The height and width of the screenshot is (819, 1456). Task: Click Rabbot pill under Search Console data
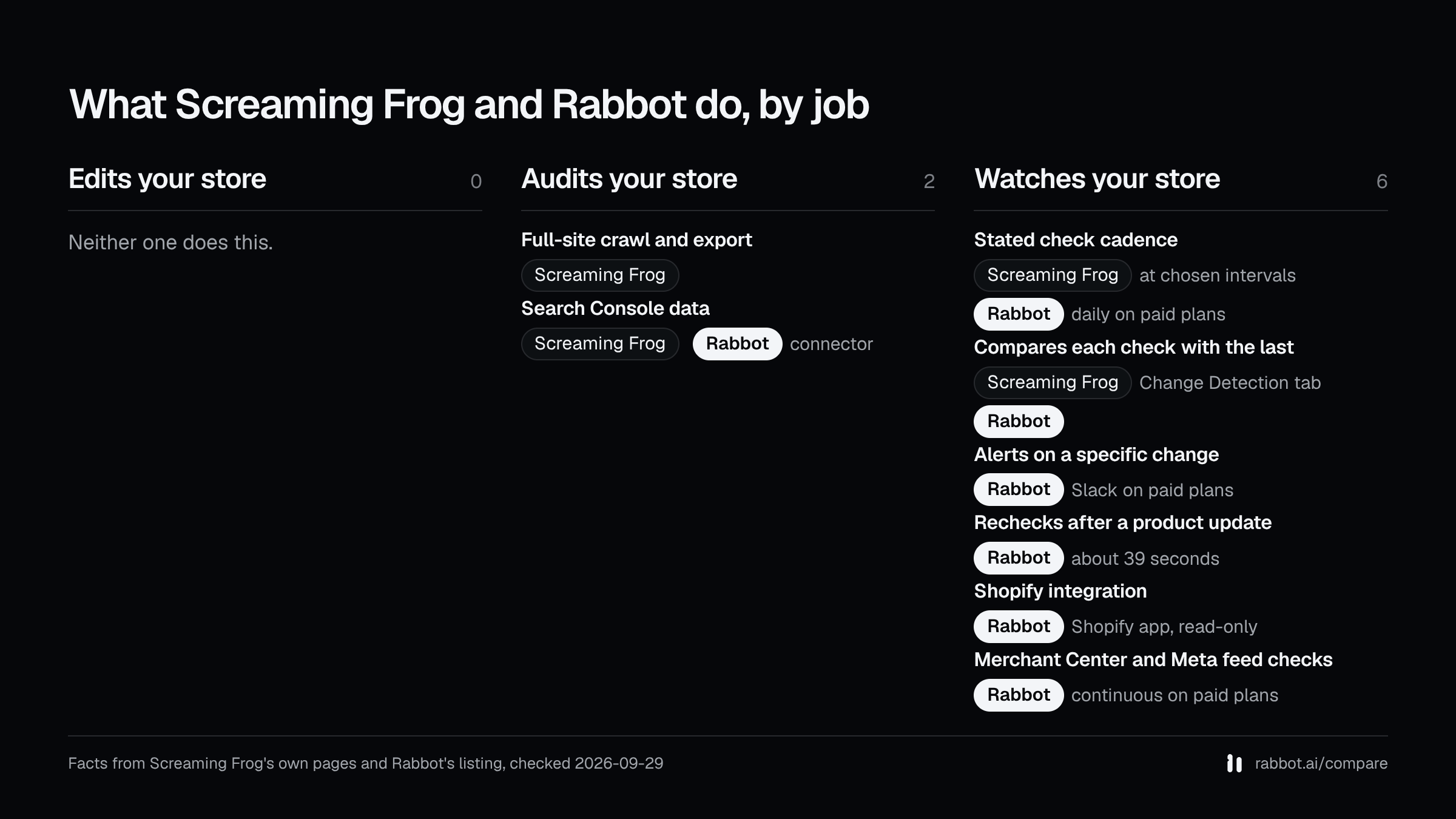tap(737, 344)
